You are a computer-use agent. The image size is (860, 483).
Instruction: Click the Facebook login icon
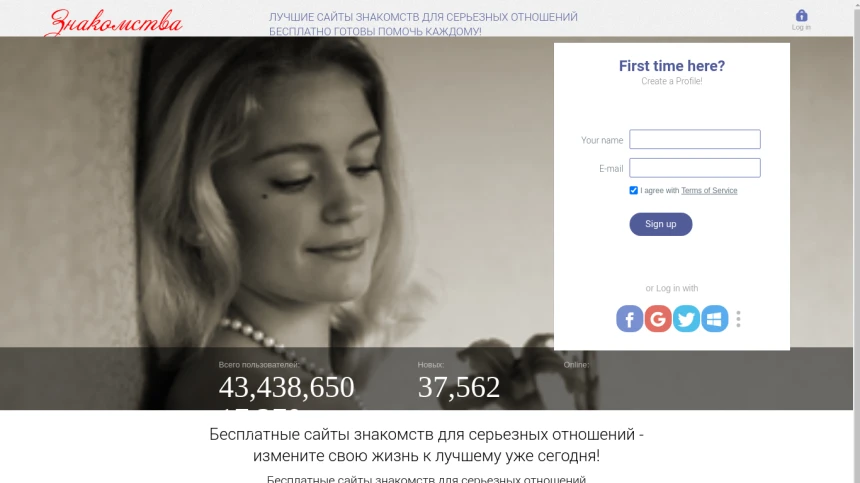629,319
